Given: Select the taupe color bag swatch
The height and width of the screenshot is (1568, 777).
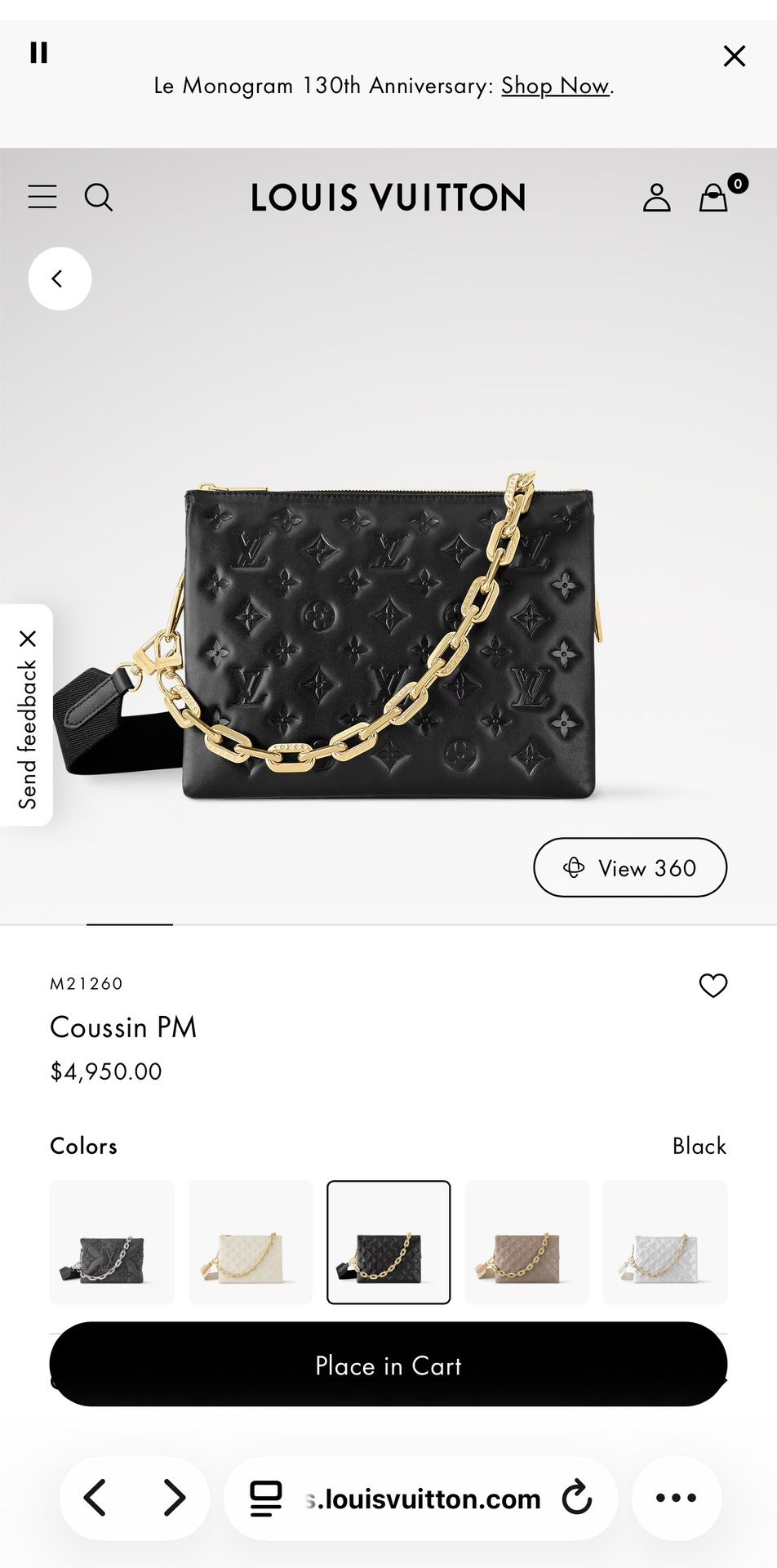Looking at the screenshot, I should point(527,1242).
